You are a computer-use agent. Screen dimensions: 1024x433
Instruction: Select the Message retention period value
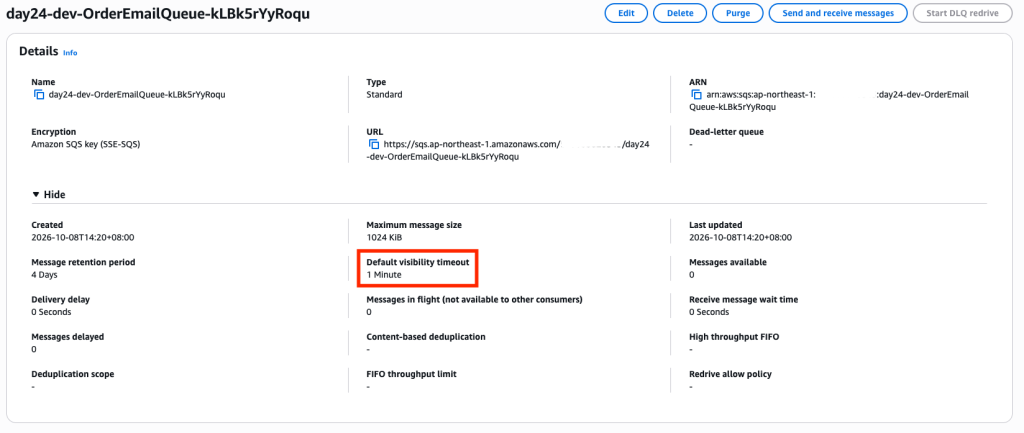click(x=44, y=275)
